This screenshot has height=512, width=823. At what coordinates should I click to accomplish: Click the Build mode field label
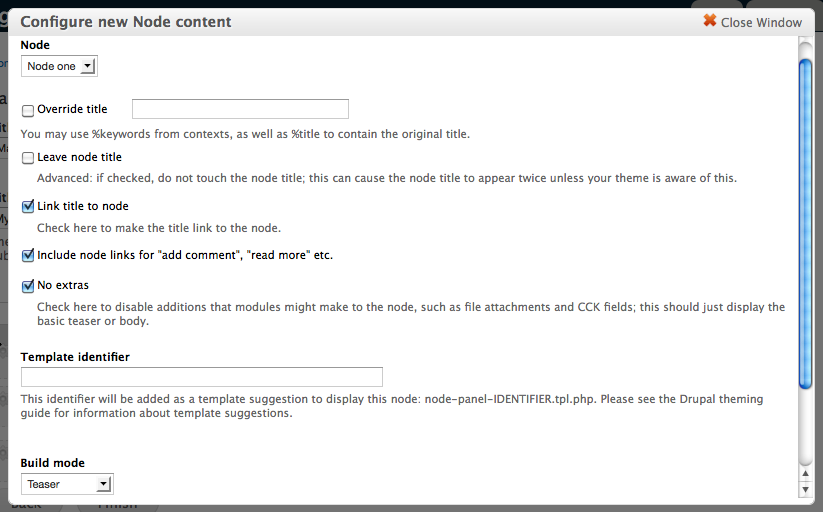point(52,463)
